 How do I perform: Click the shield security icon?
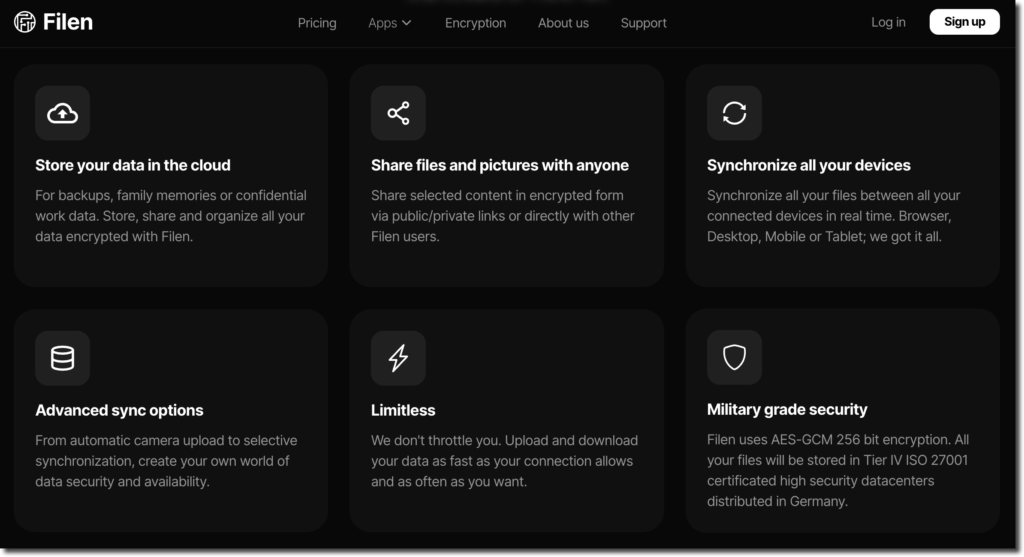(x=734, y=357)
